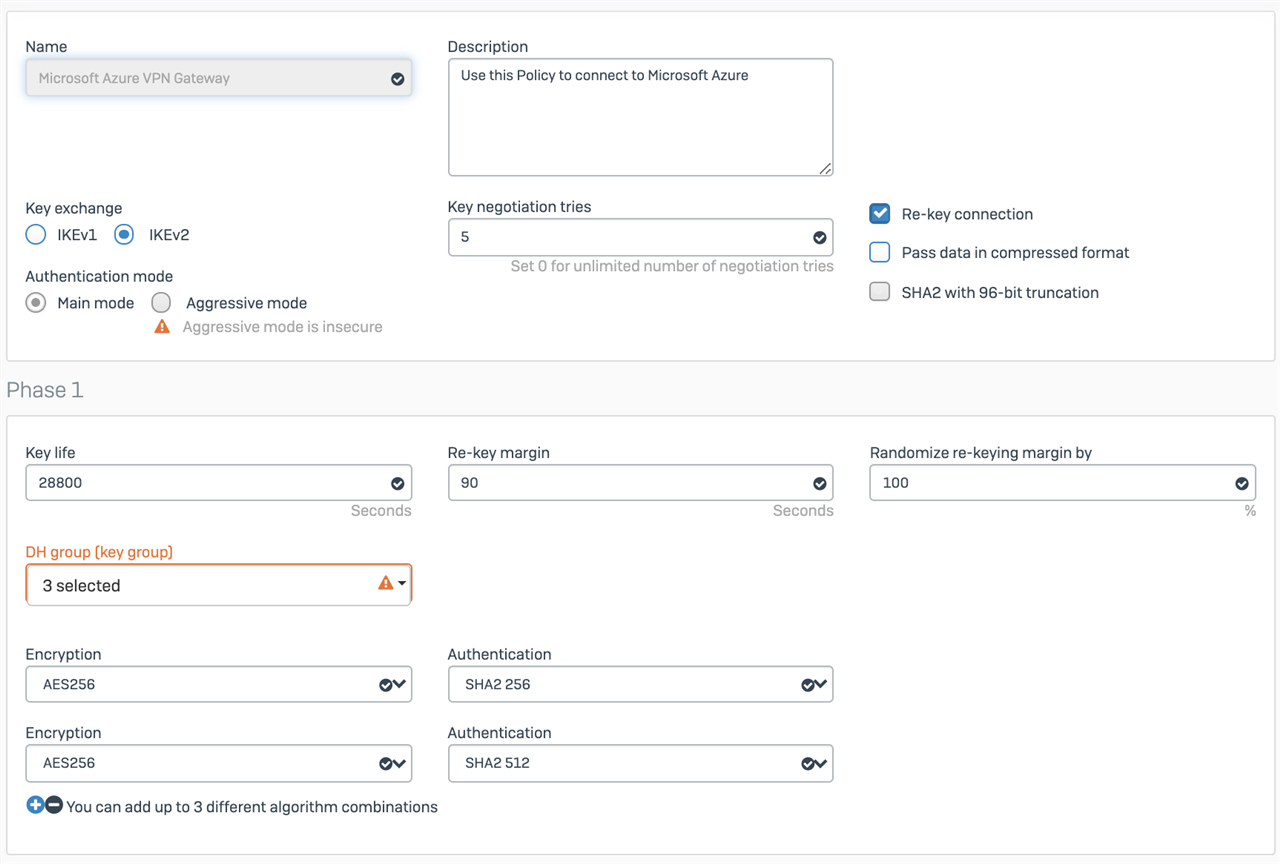Select IKEv2 key exchange
This screenshot has height=864, width=1280.
[x=124, y=235]
